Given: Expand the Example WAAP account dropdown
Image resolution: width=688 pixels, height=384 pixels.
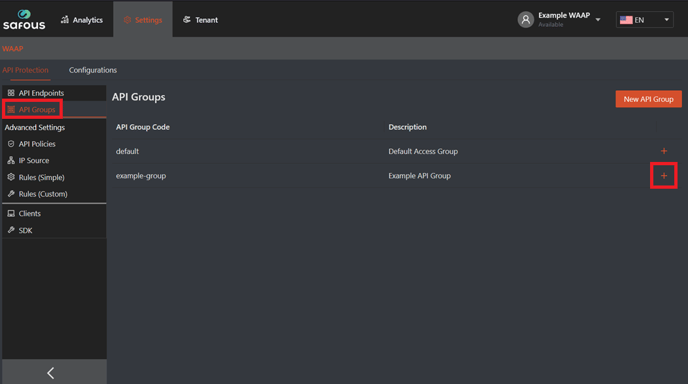Looking at the screenshot, I should coord(598,20).
